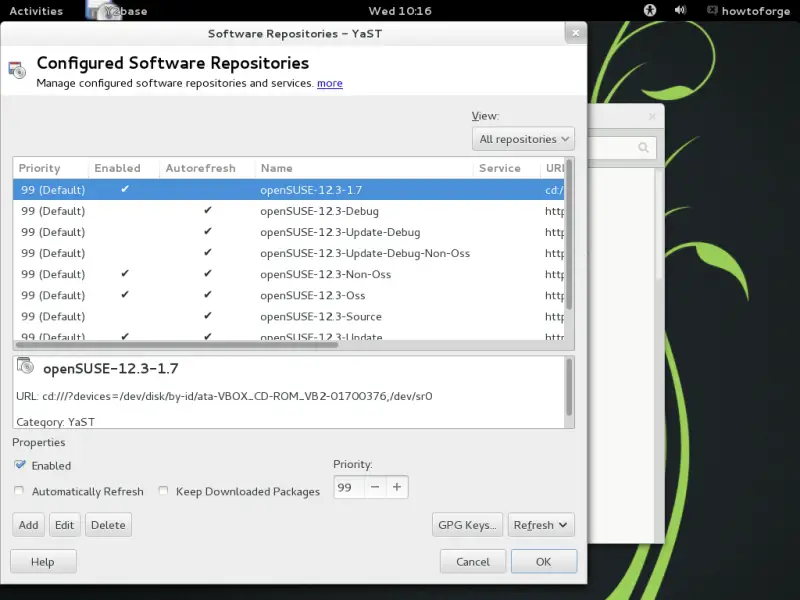Screen dimensions: 800x600
Task: Click the volume speaker icon in top bar
Action: 680,10
